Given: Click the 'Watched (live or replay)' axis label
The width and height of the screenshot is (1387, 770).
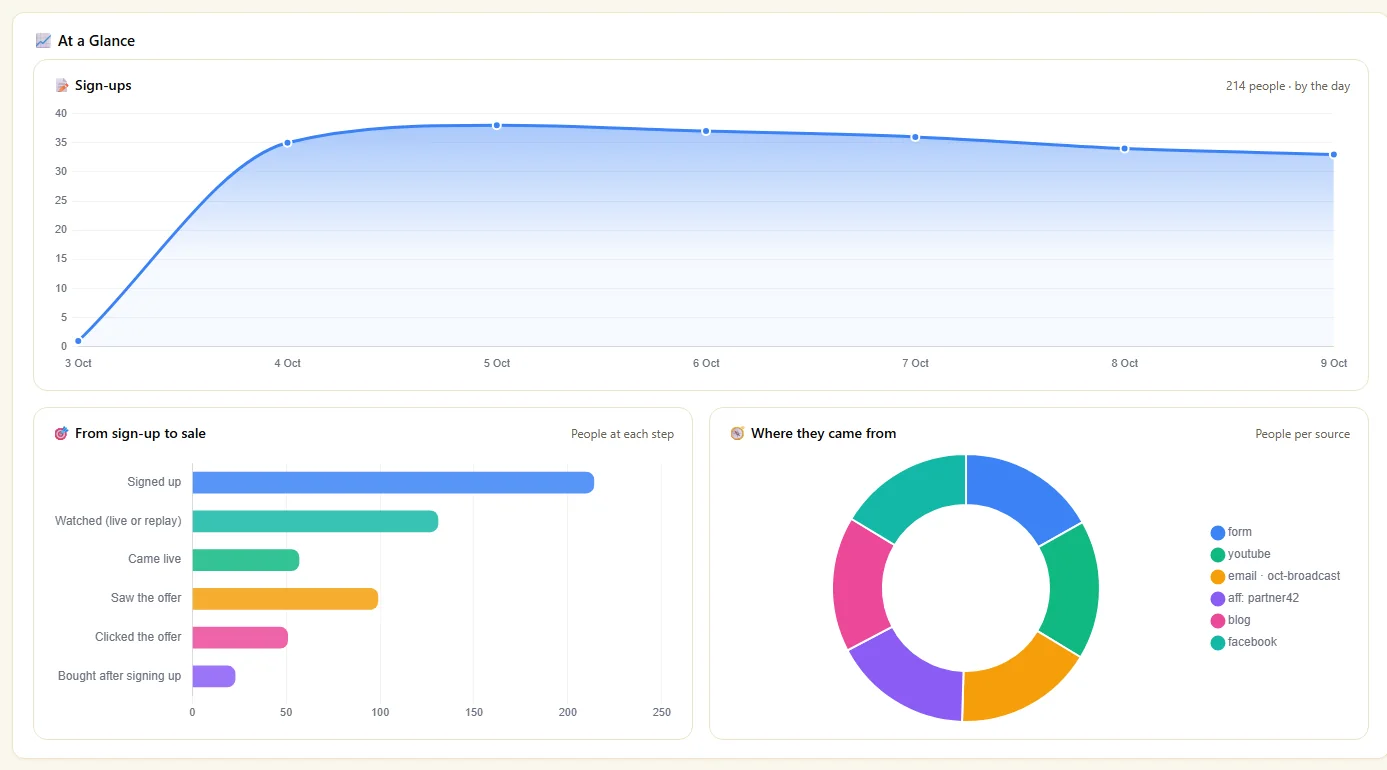Looking at the screenshot, I should coord(118,521).
